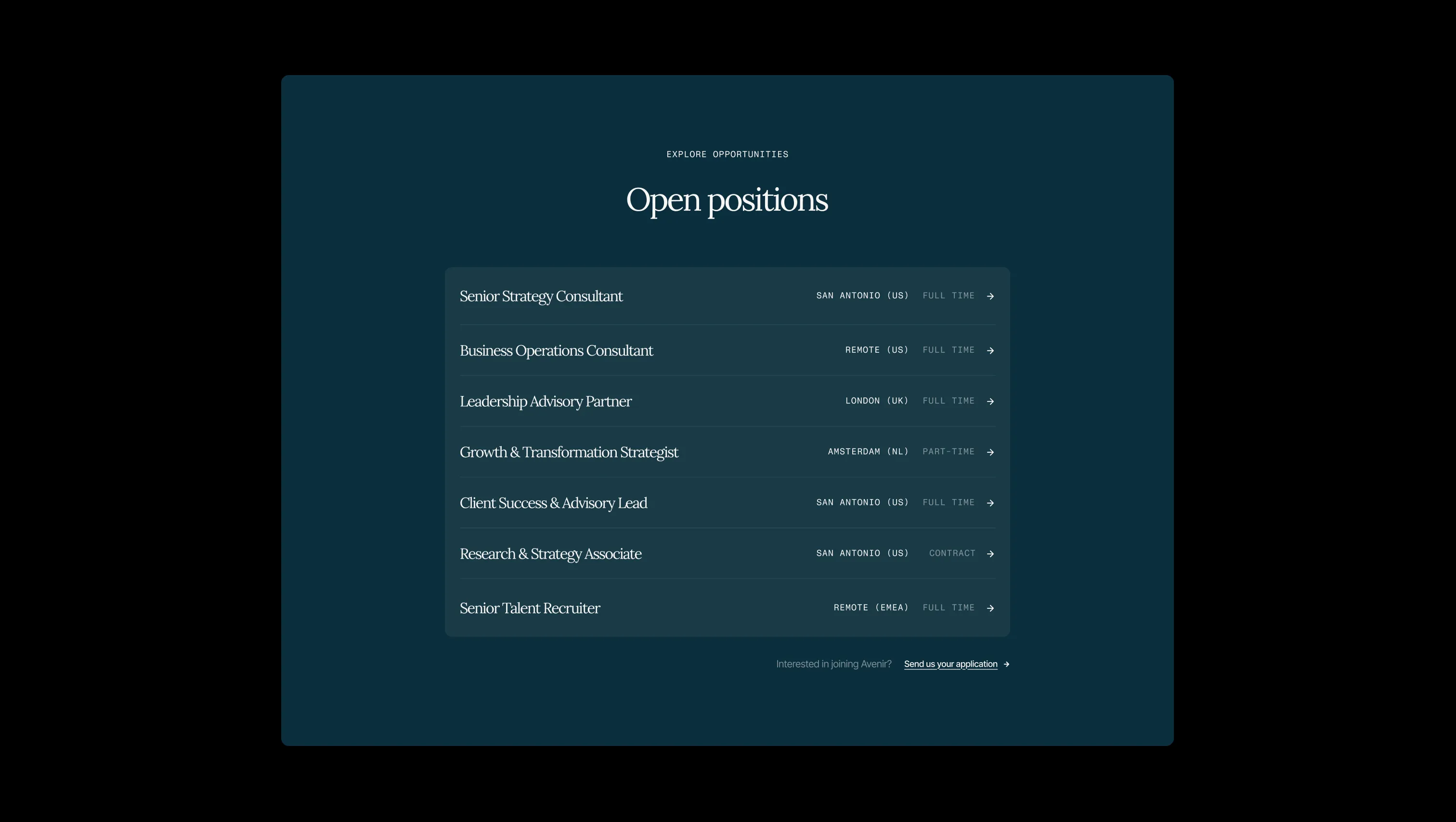Click SAN ANTONIO (US) in Client Success row
The image size is (1456, 822).
click(x=862, y=503)
